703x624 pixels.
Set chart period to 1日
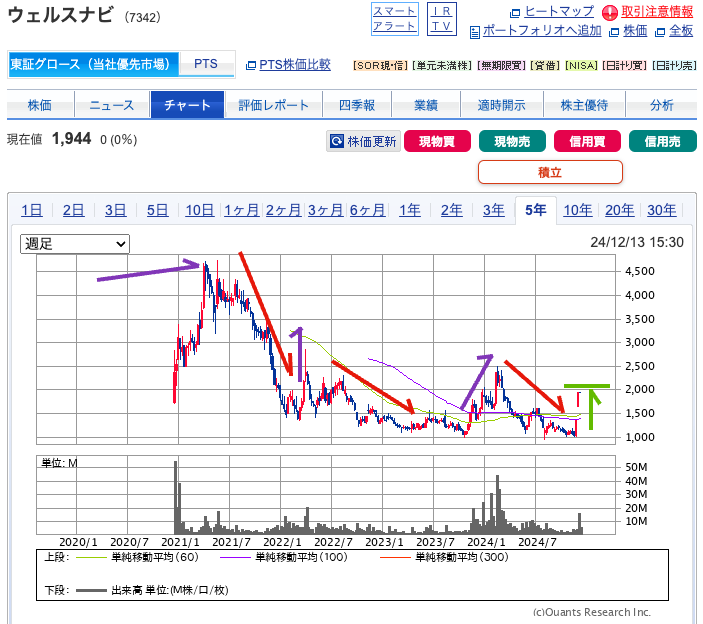[32, 210]
